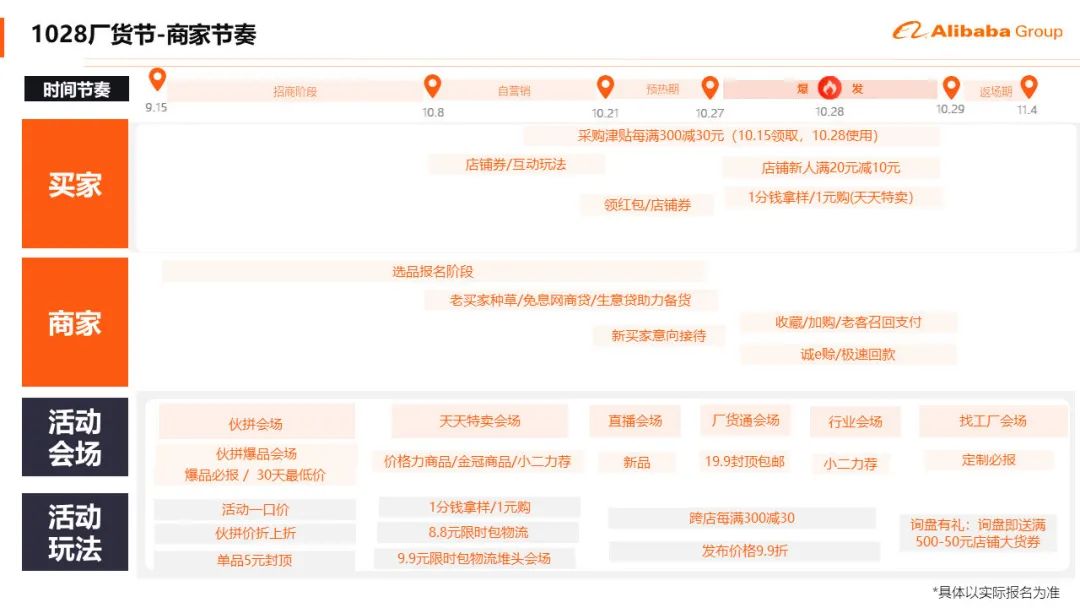Select the 商家 orange section tab

click(x=75, y=322)
